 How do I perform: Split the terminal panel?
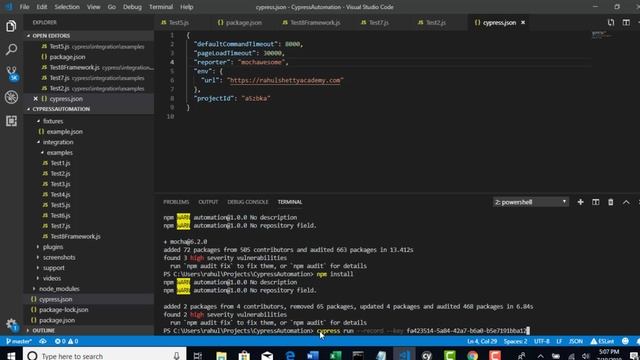[x=596, y=202]
